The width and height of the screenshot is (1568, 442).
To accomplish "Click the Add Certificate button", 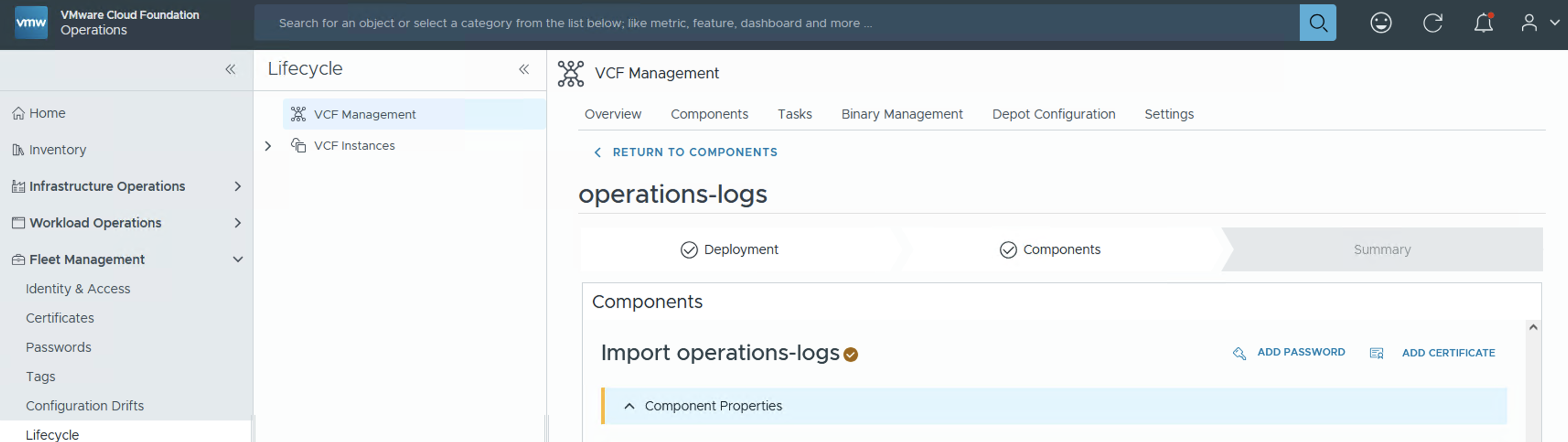I will (1448, 353).
